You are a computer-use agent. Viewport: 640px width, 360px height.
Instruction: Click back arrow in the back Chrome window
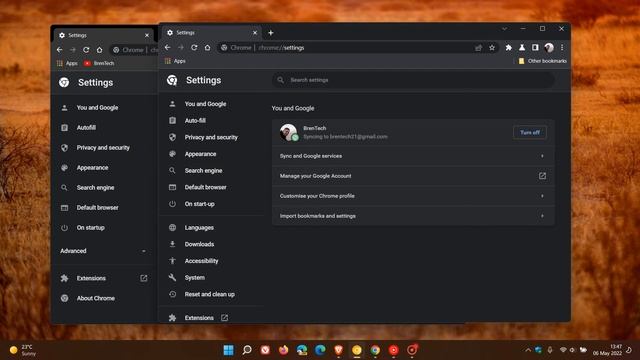[x=60, y=50]
